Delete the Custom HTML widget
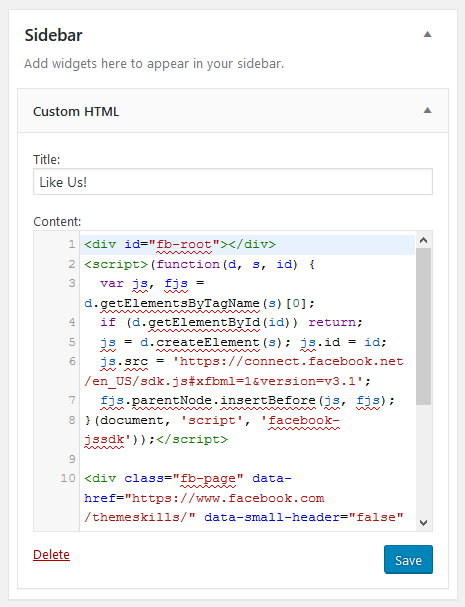 click(51, 554)
